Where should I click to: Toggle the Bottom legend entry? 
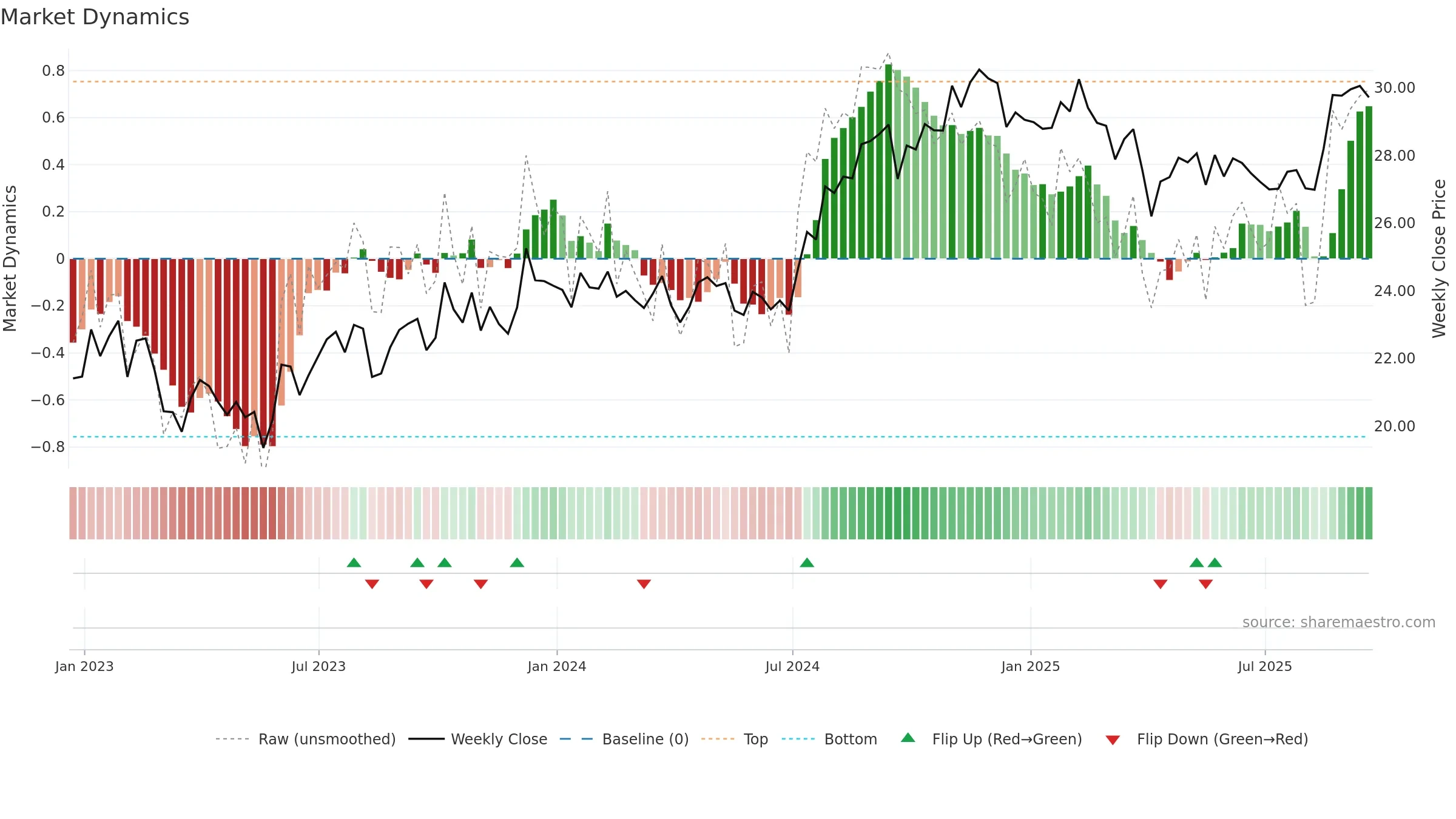[829, 739]
